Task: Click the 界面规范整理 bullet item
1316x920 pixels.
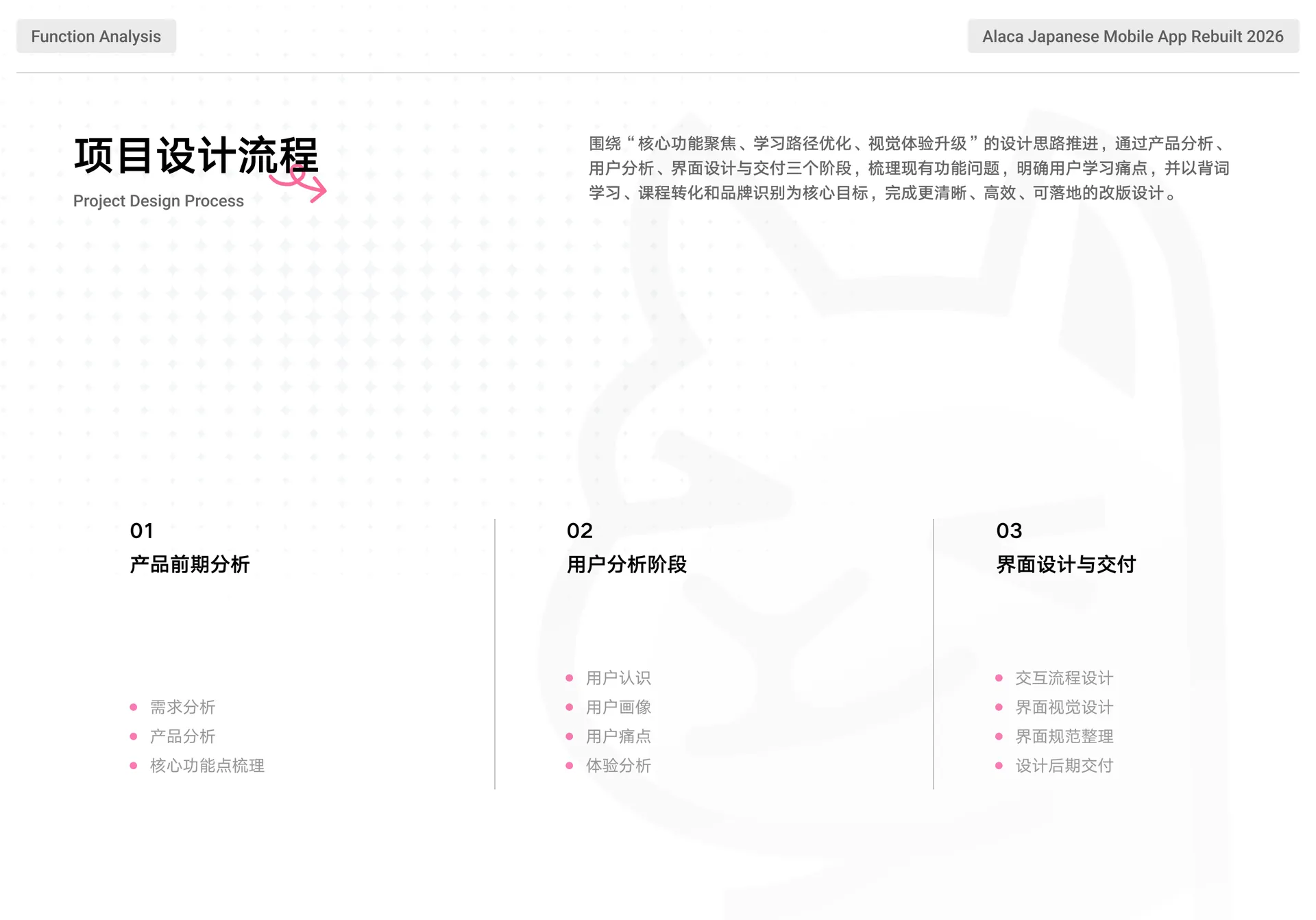Action: point(1055,736)
